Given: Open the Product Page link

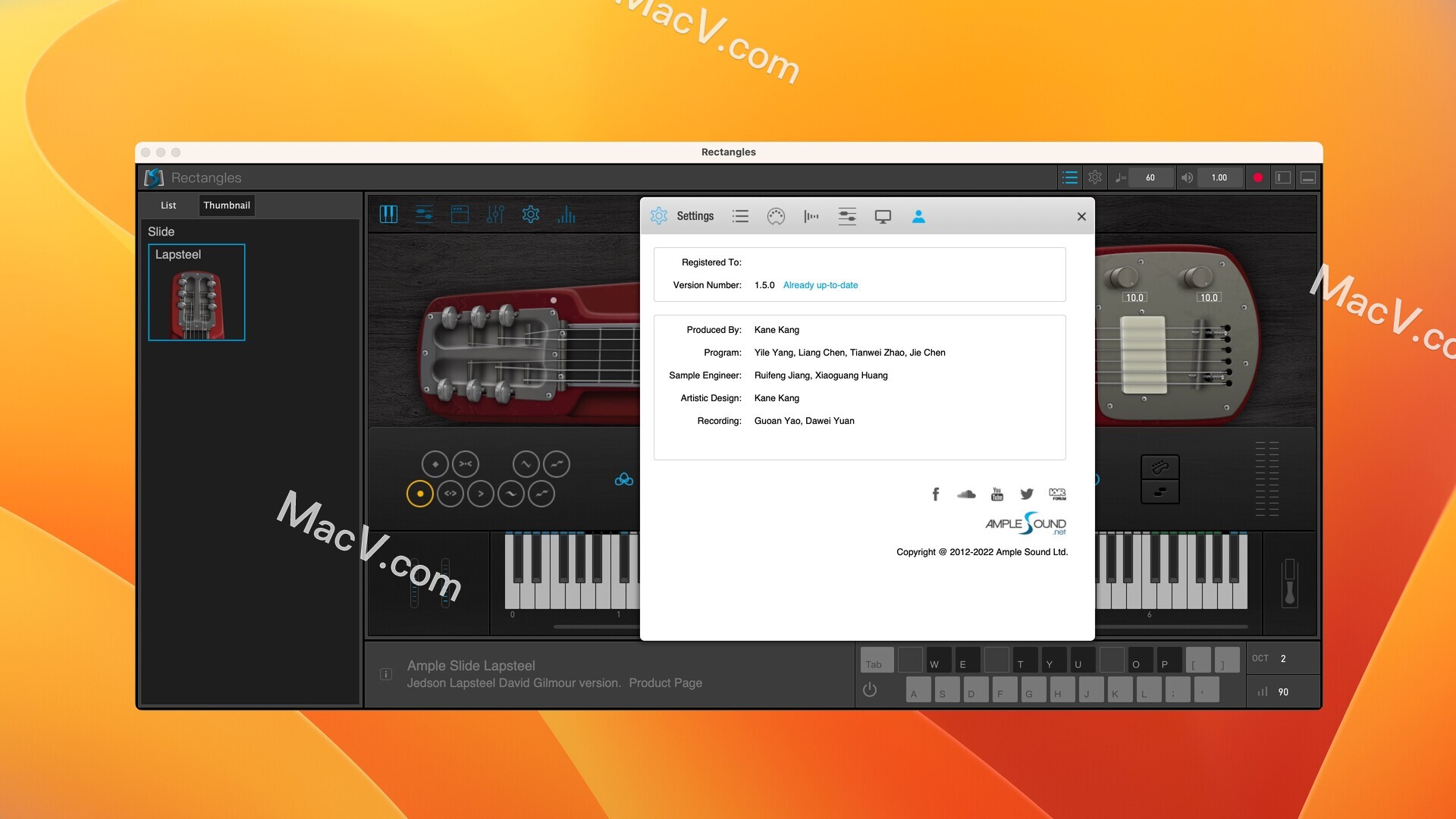Looking at the screenshot, I should pyautogui.click(x=665, y=683).
